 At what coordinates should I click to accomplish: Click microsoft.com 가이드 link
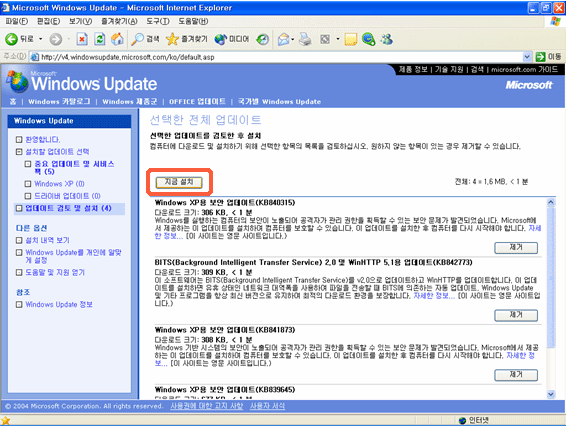coord(524,69)
